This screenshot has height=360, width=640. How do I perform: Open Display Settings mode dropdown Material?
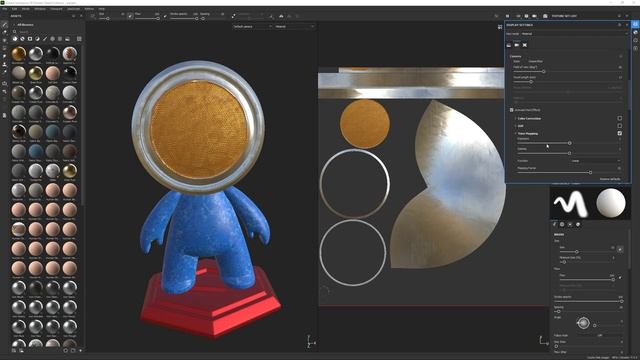coord(574,34)
